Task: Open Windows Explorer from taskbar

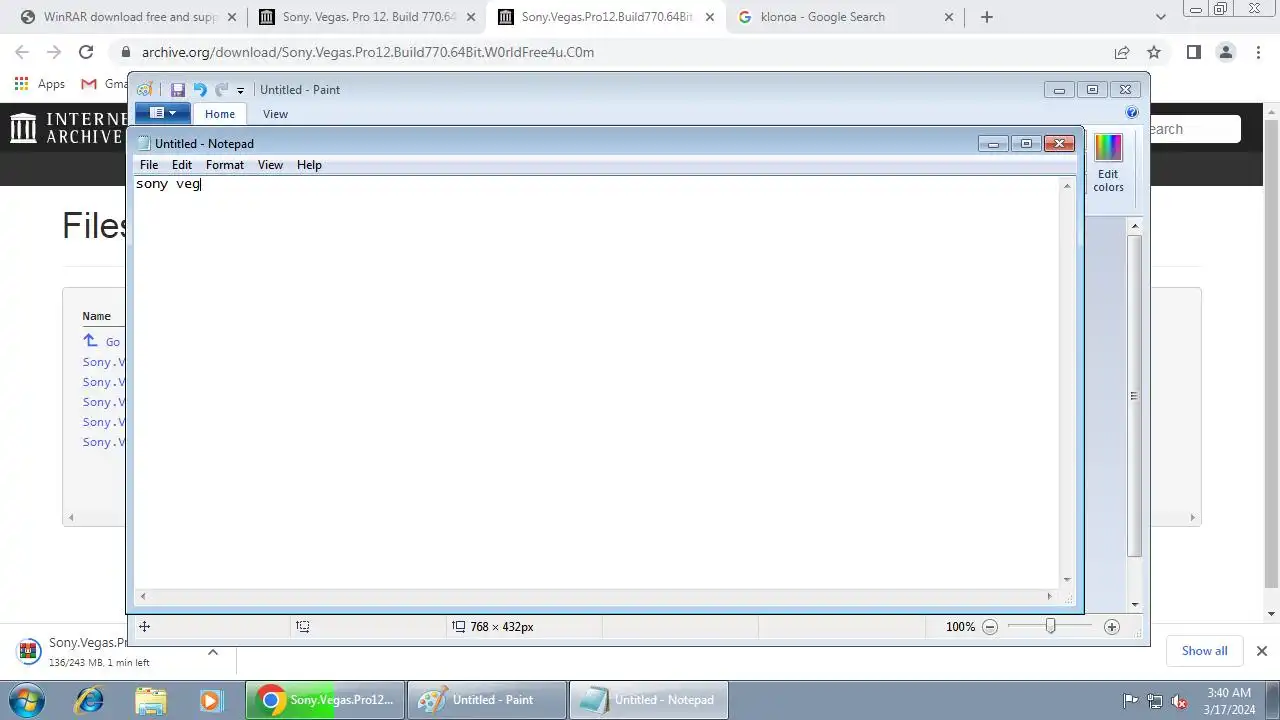Action: (x=150, y=700)
